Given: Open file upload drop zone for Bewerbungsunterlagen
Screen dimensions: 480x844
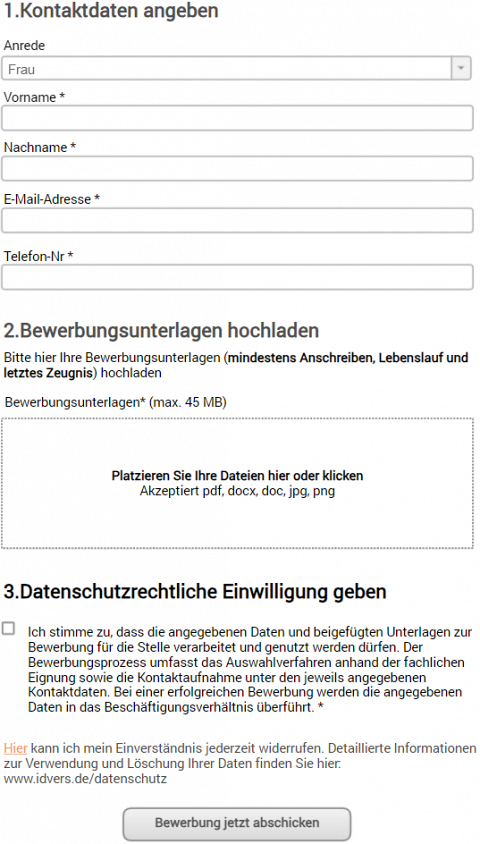Looking at the screenshot, I should pyautogui.click(x=237, y=483).
